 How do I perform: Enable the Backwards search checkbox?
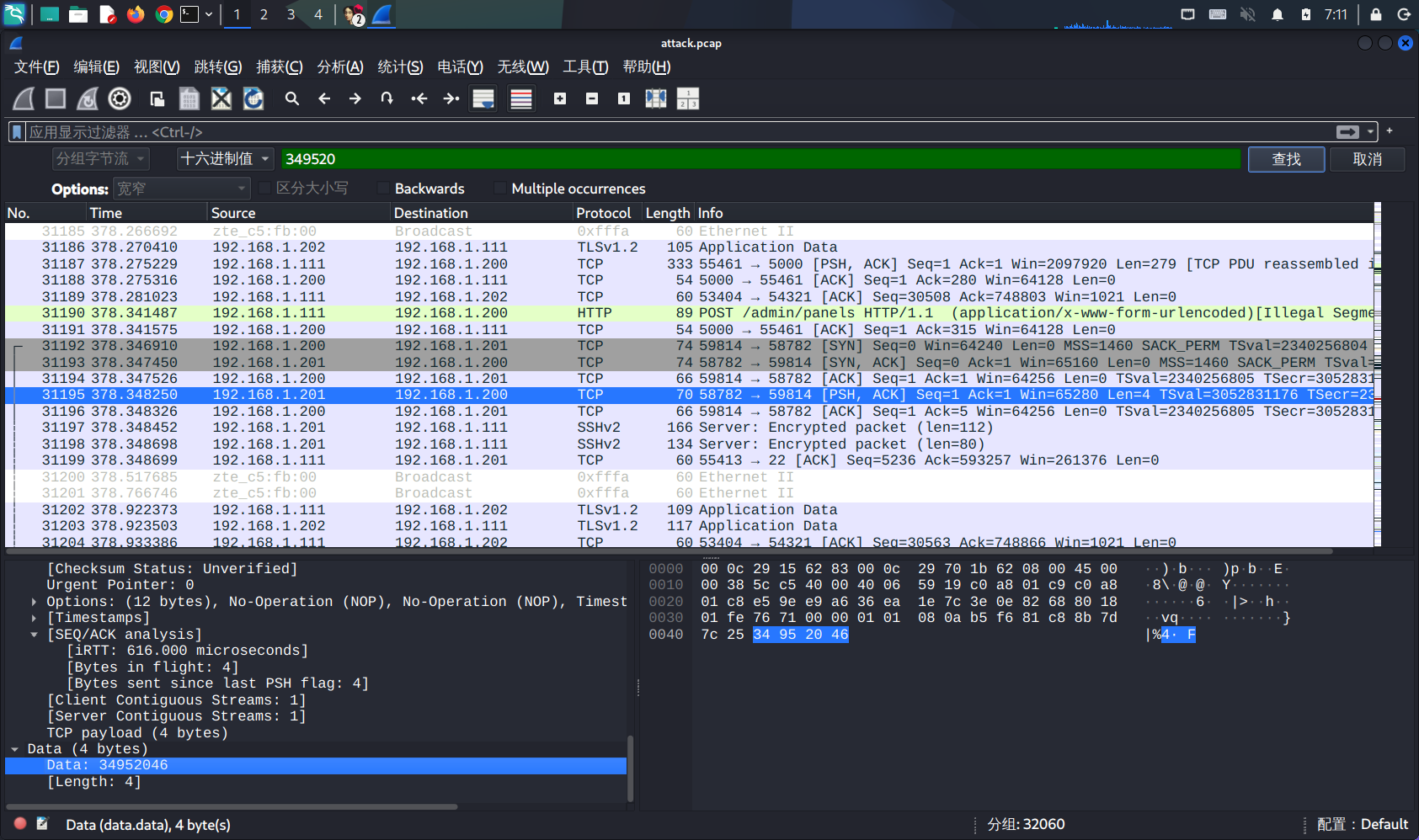point(384,189)
